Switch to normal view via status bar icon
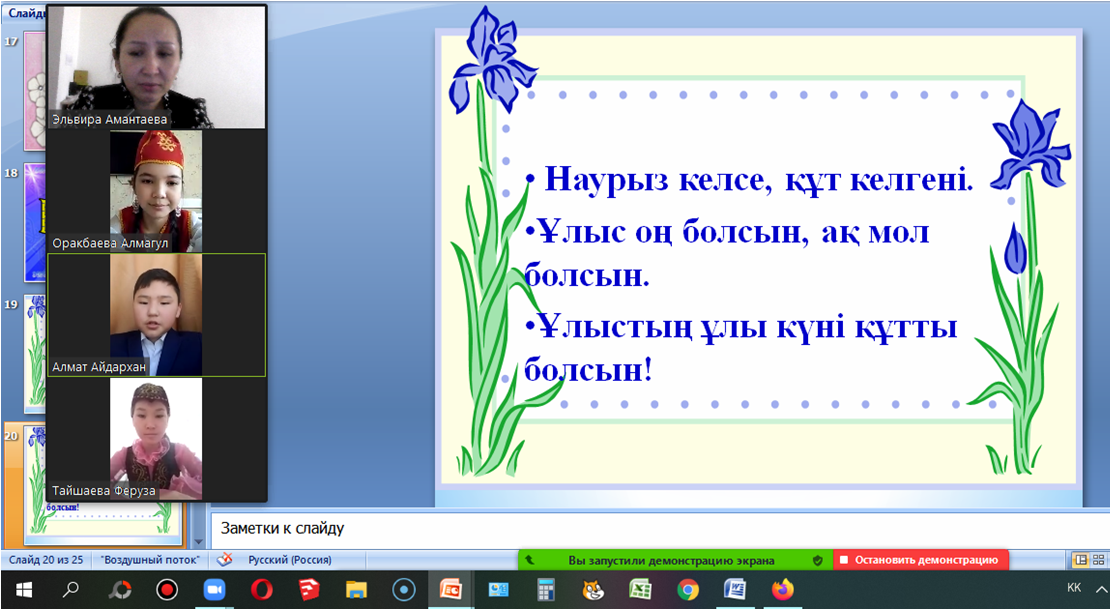 pos(1080,560)
